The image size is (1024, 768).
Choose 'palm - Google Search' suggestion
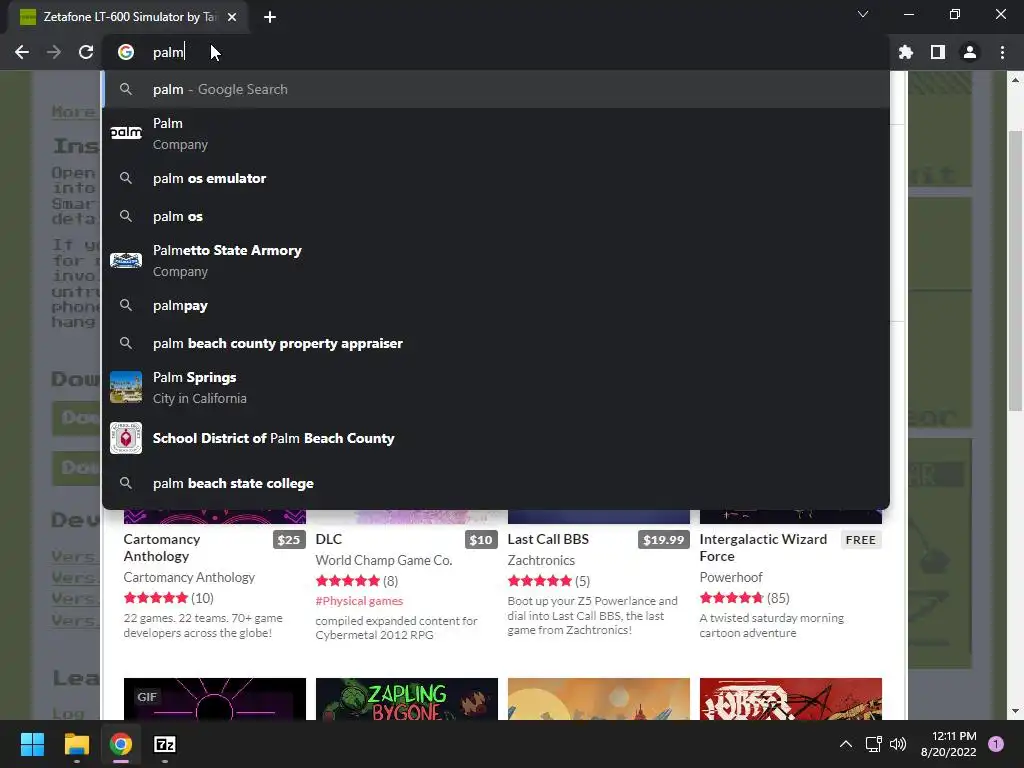coord(496,89)
